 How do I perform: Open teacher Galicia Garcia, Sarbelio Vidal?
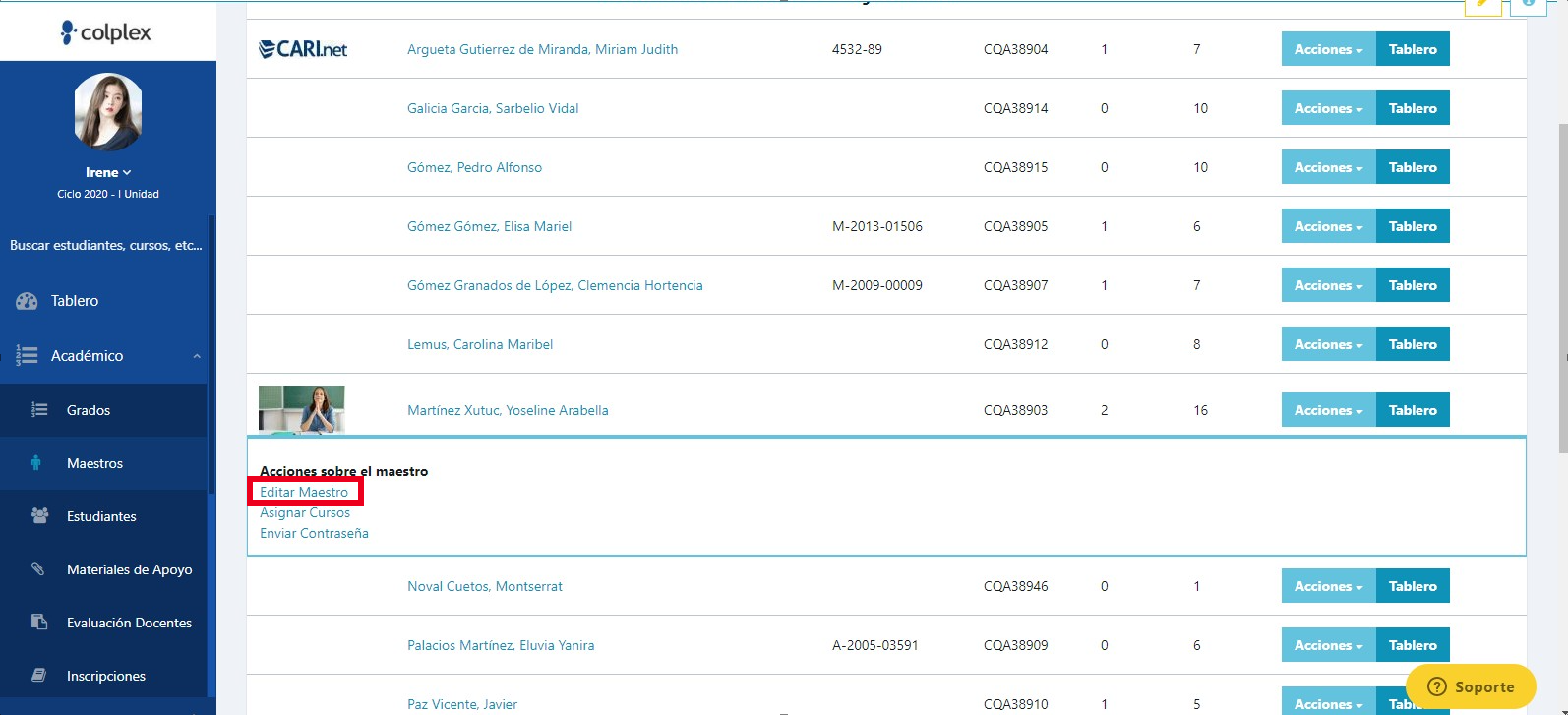click(493, 108)
